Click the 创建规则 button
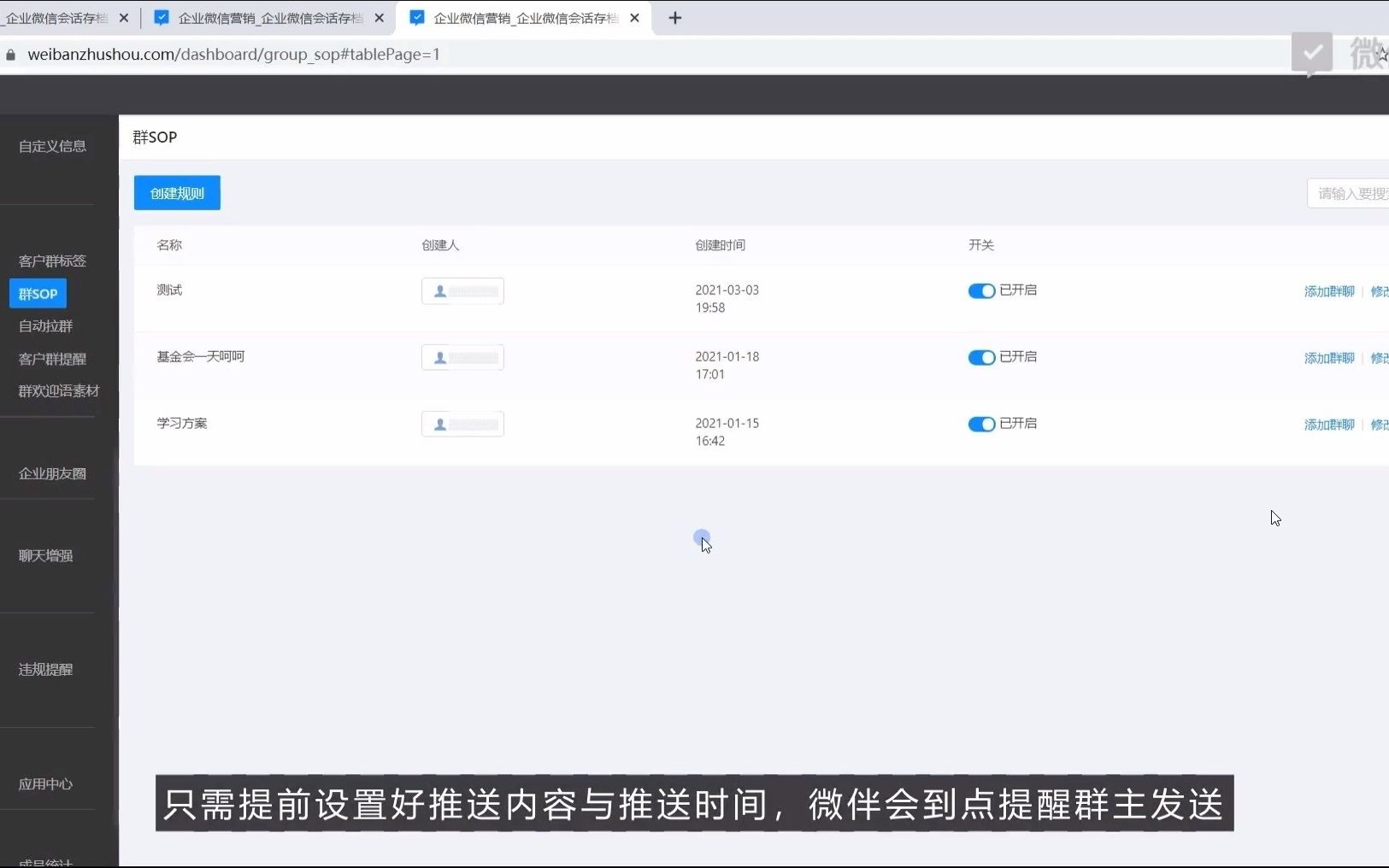1389x868 pixels. click(x=177, y=193)
